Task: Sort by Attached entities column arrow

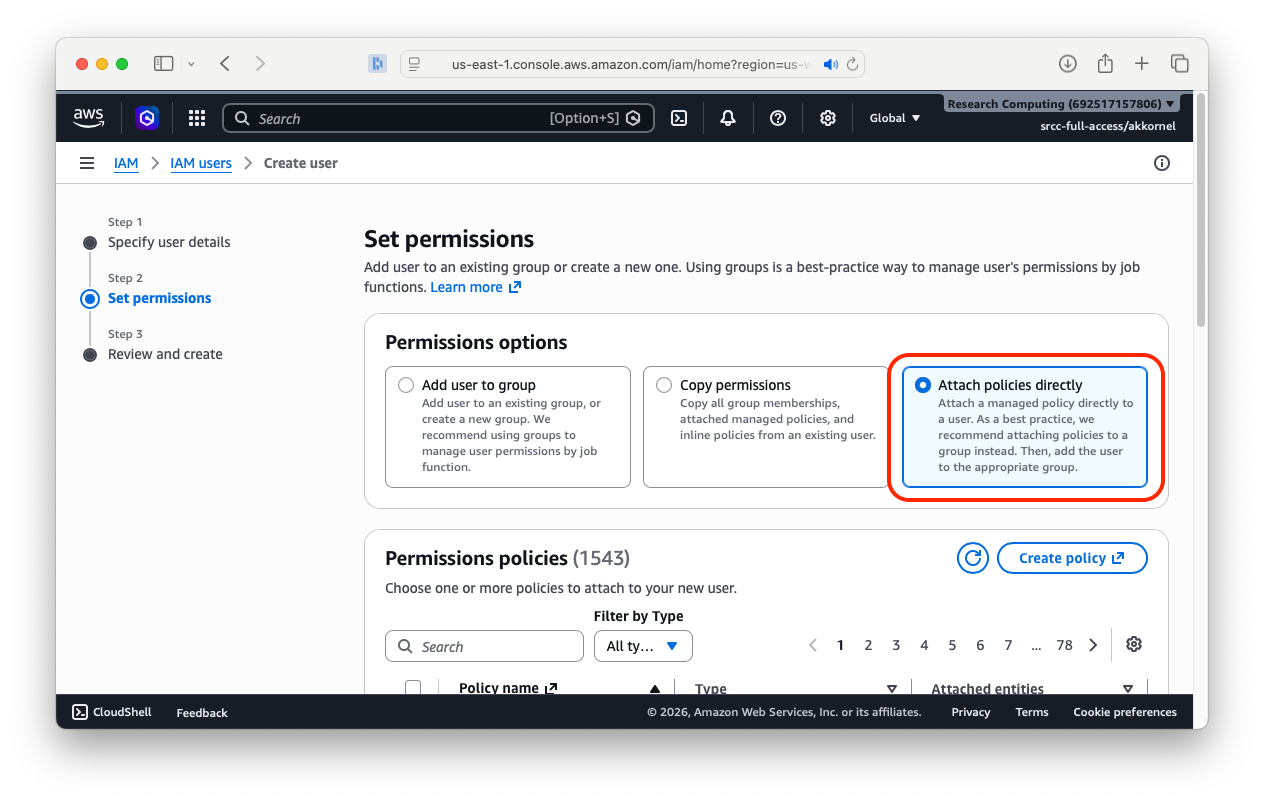Action: pyautogui.click(x=1128, y=689)
